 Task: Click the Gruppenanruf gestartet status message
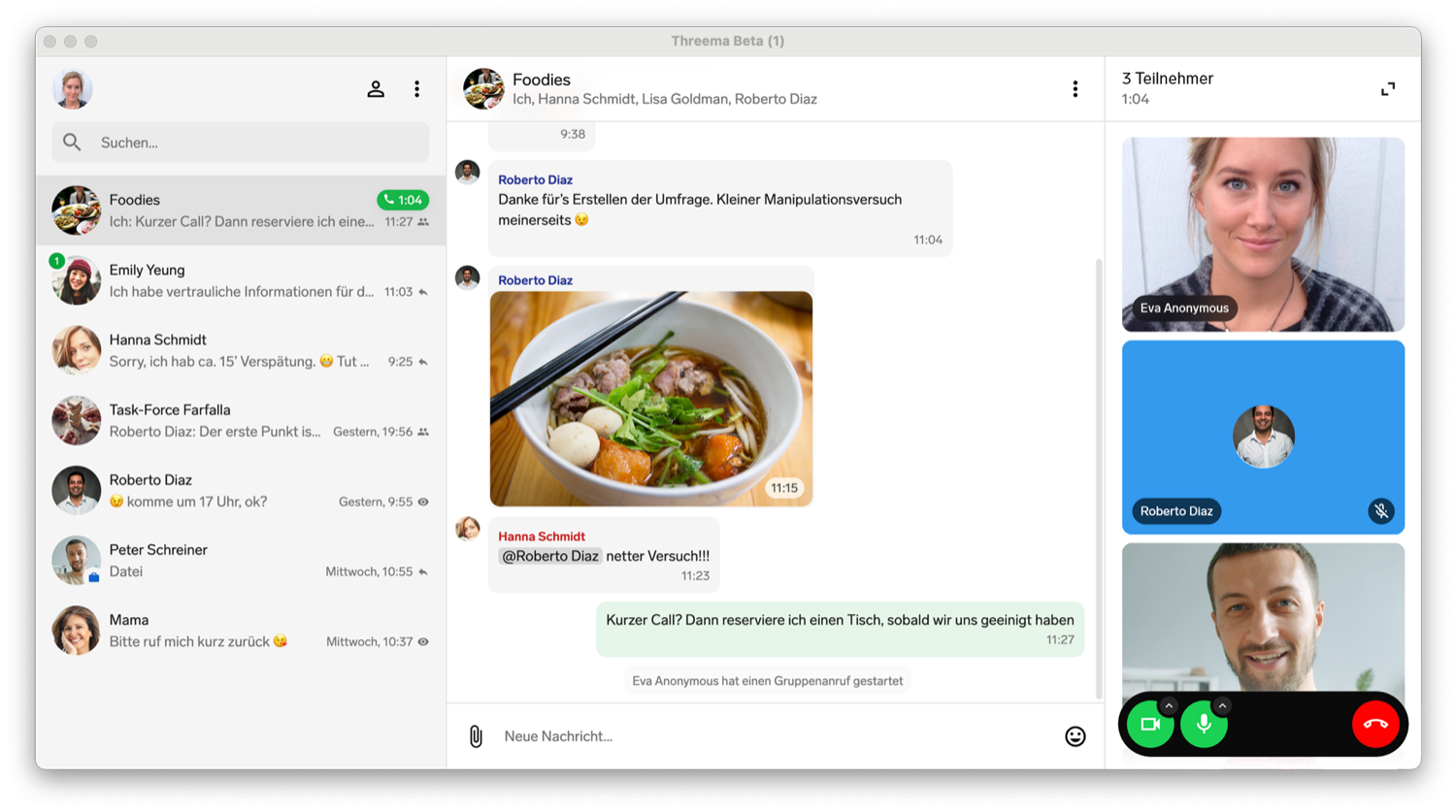(768, 681)
